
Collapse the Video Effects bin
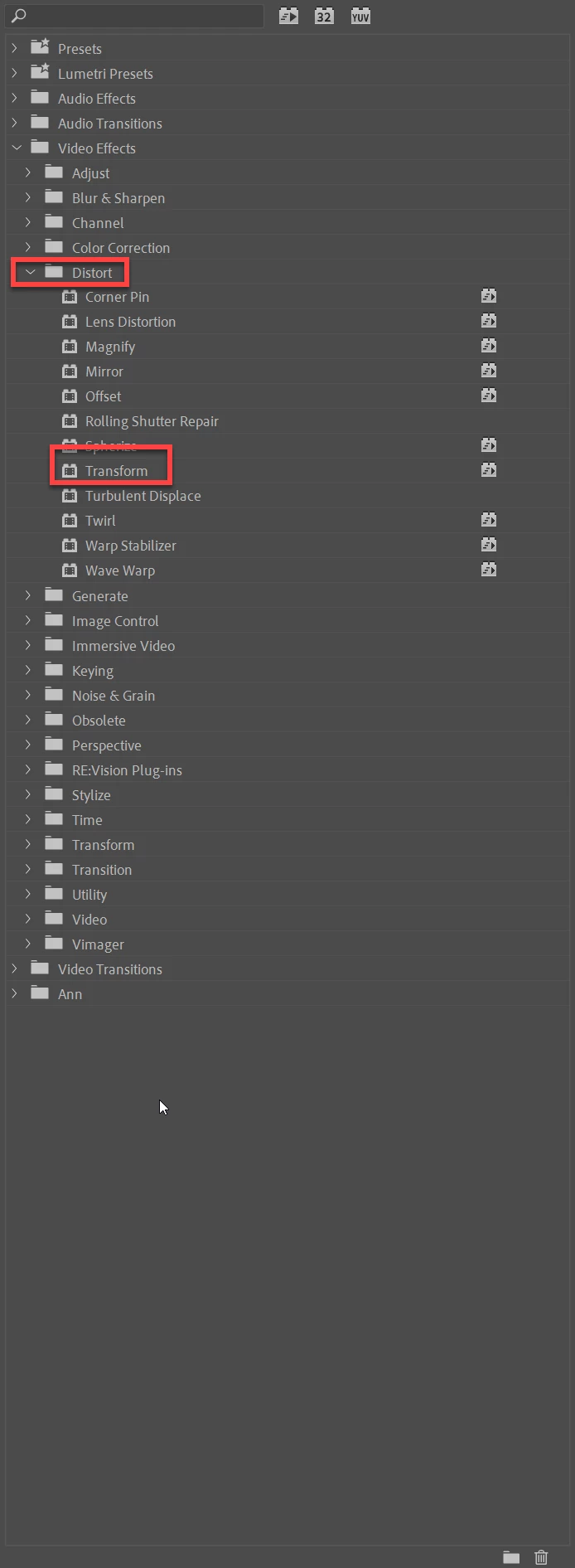tap(17, 148)
